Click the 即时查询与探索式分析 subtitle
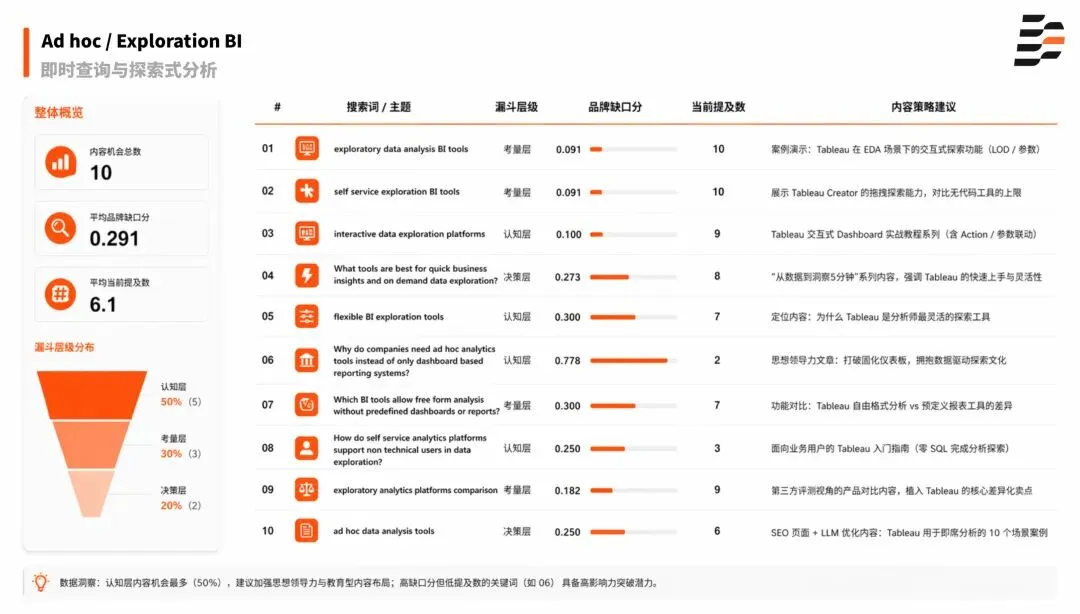 pos(129,70)
